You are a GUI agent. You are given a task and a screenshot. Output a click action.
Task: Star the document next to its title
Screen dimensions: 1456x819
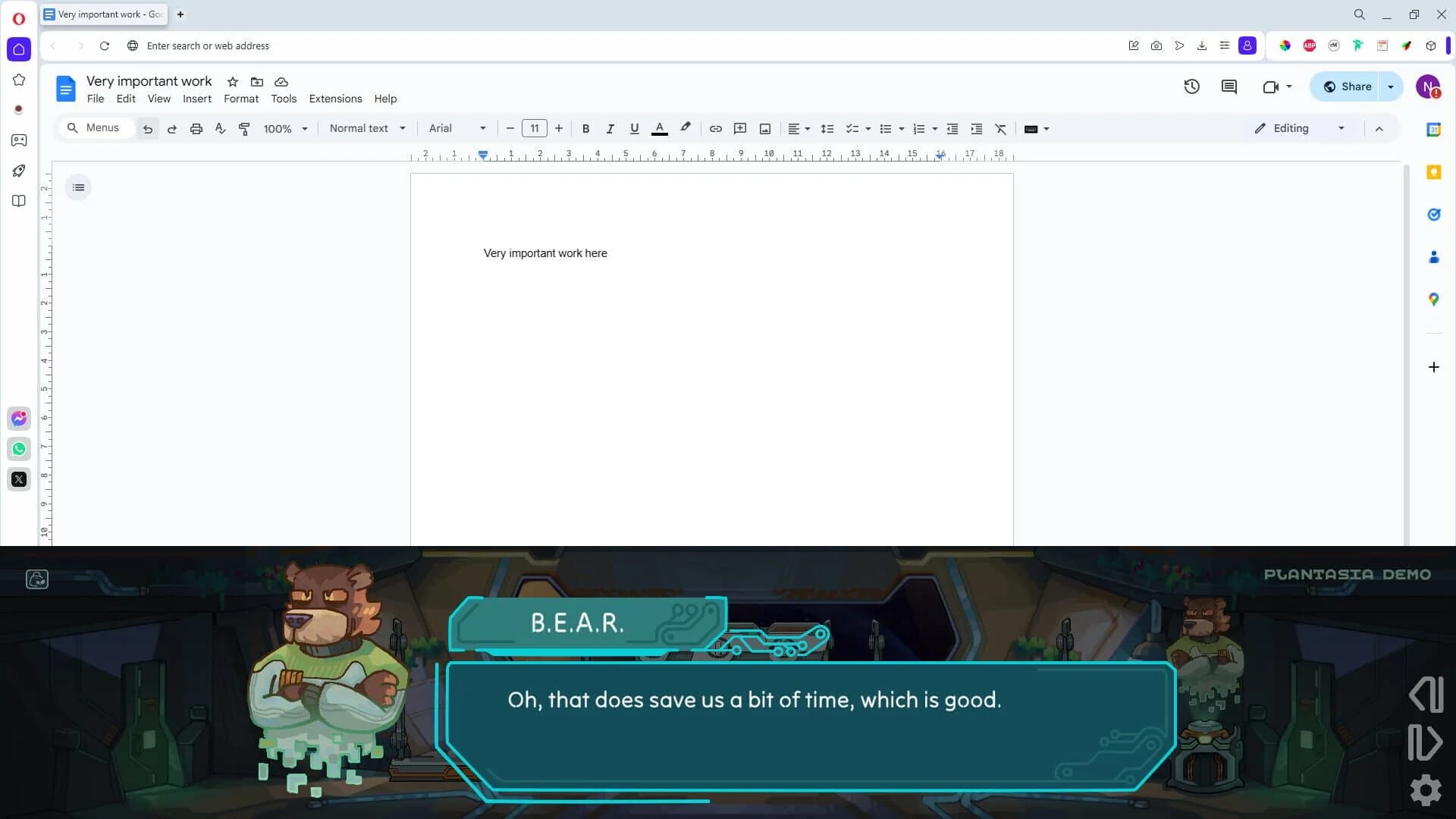tap(232, 82)
